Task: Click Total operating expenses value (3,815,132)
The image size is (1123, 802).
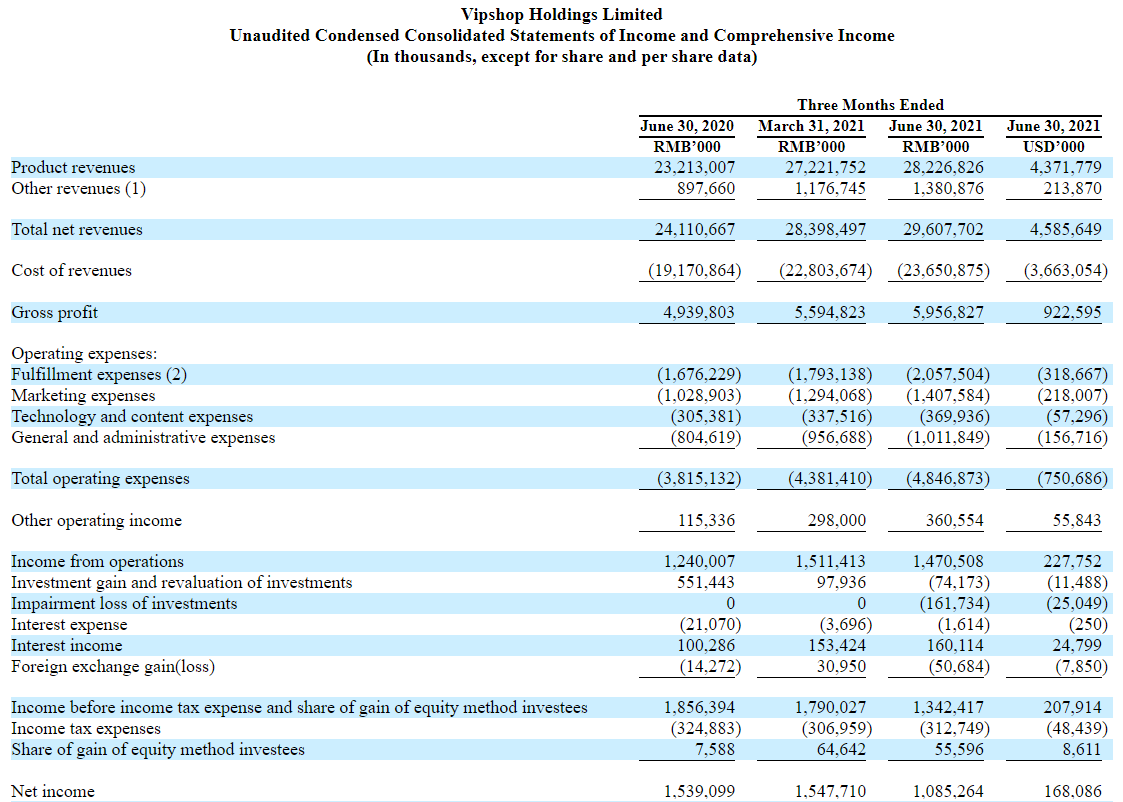Action: point(699,479)
